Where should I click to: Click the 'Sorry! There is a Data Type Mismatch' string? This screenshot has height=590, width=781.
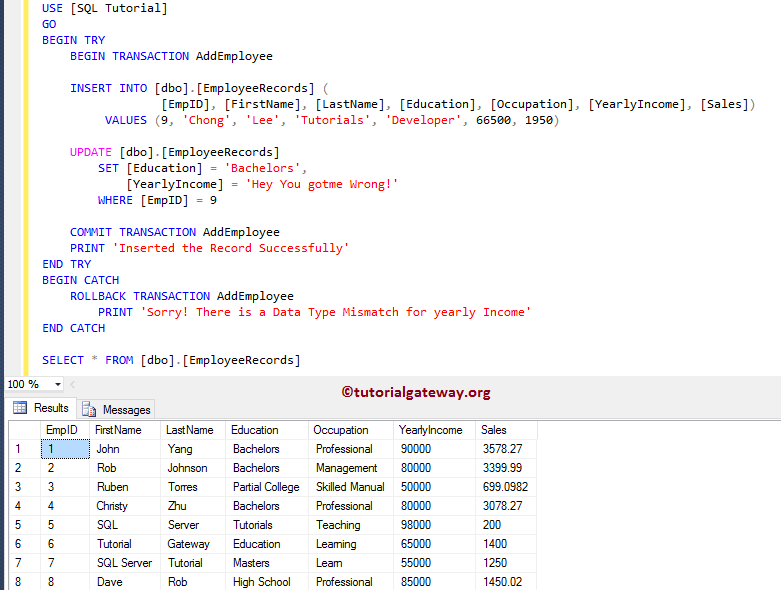point(336,312)
